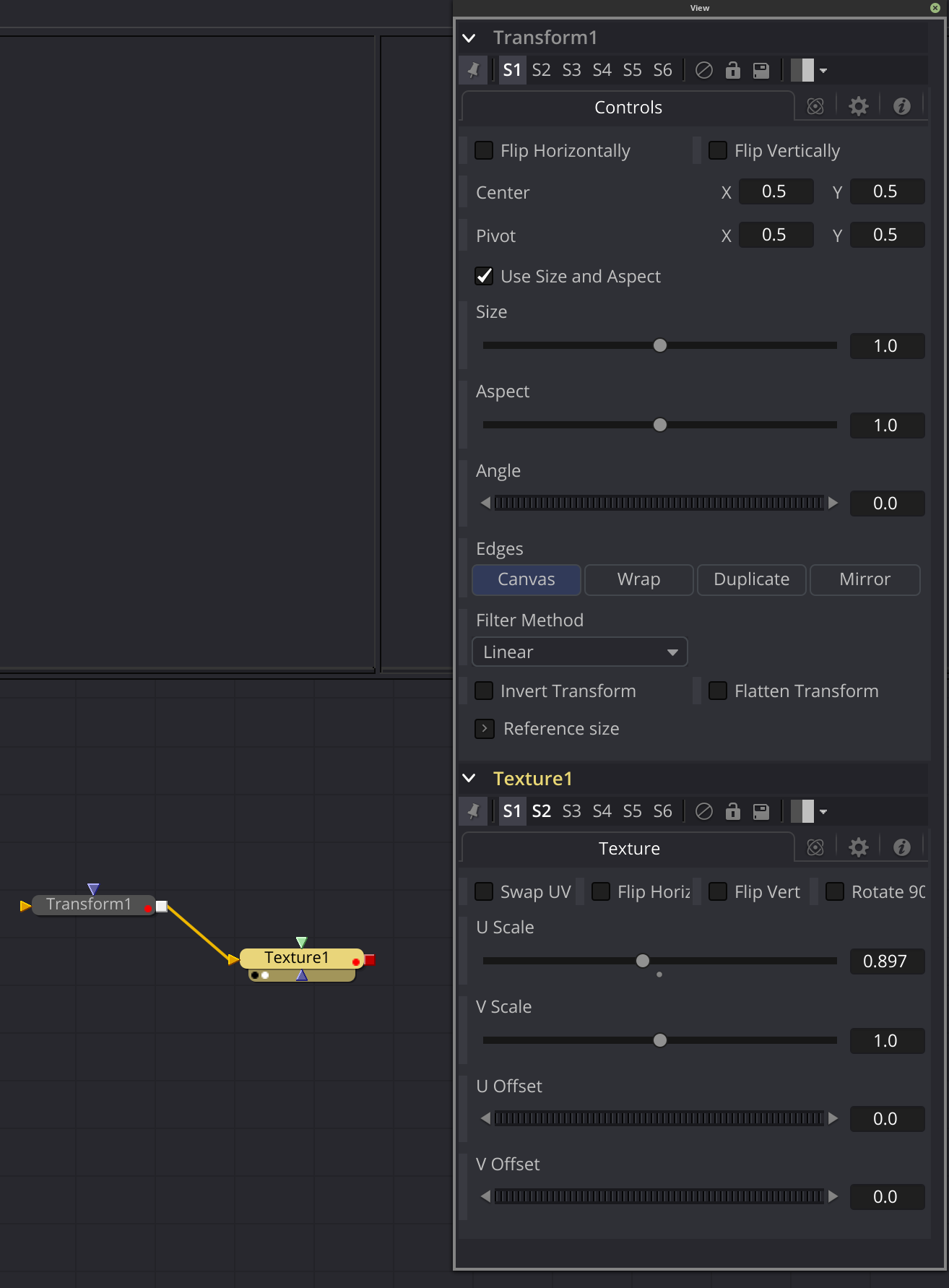Uncheck Use Size and Aspect
The width and height of the screenshot is (949, 1288).
tap(484, 276)
